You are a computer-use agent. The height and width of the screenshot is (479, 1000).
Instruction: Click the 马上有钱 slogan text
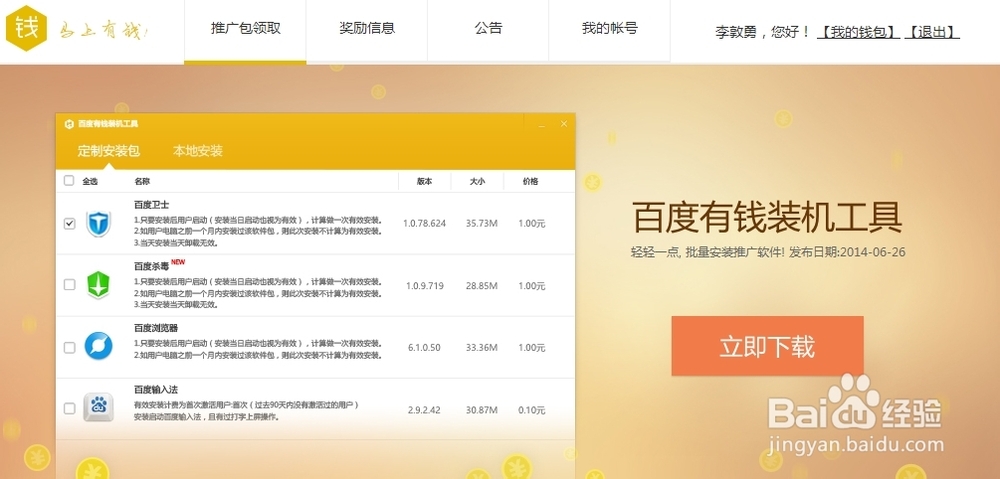click(103, 30)
